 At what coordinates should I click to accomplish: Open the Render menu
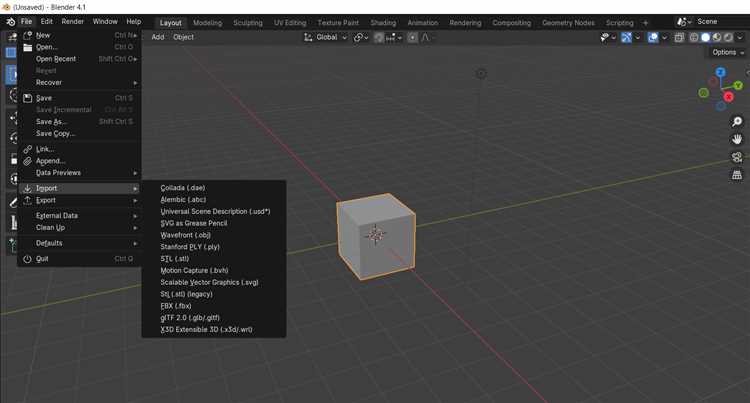pyautogui.click(x=73, y=22)
